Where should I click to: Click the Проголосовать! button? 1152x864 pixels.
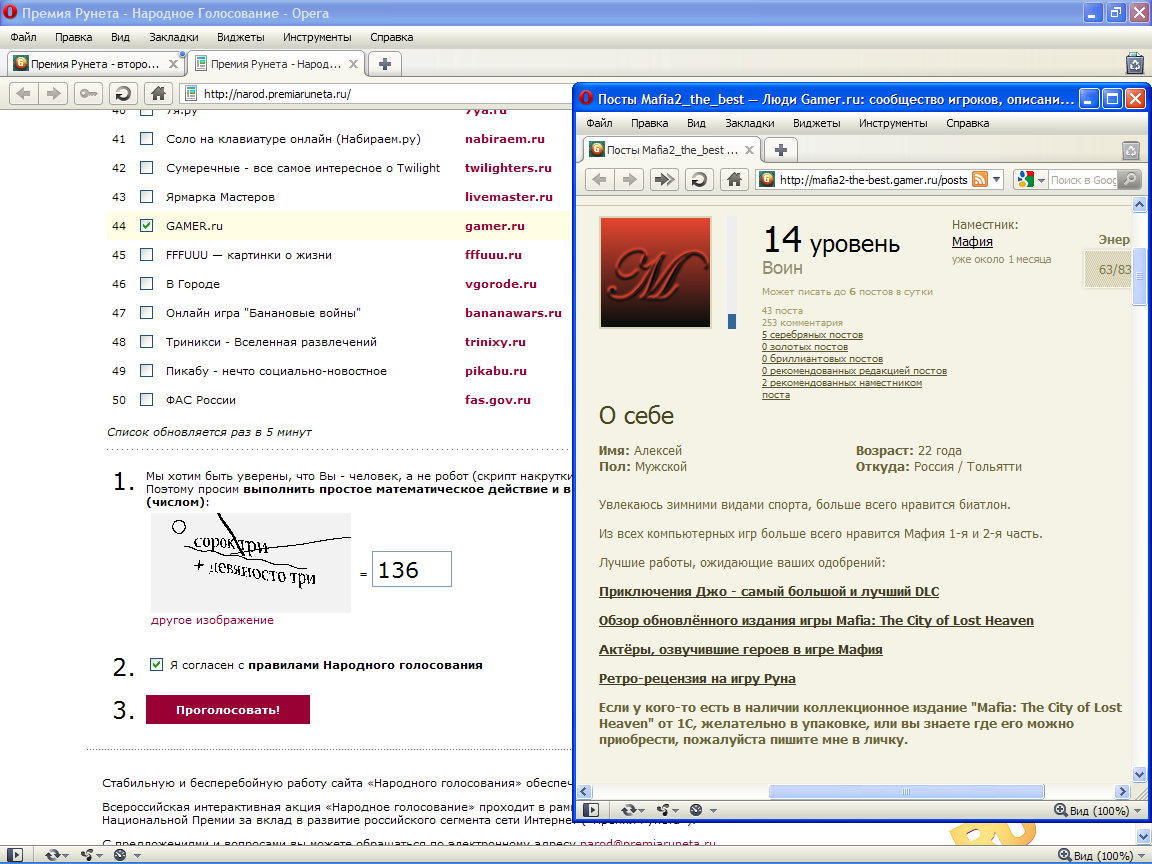[228, 710]
